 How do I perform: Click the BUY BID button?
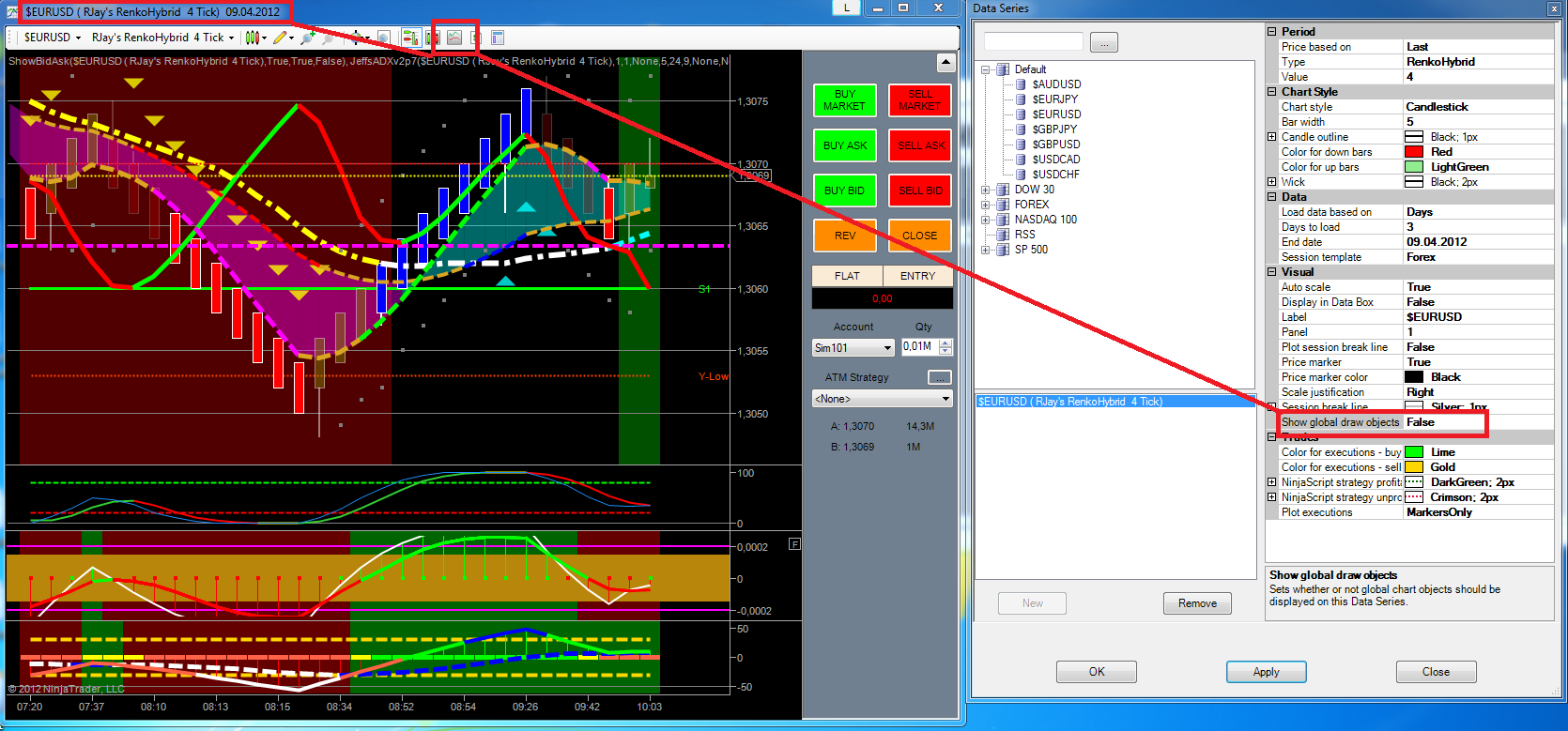[x=844, y=190]
